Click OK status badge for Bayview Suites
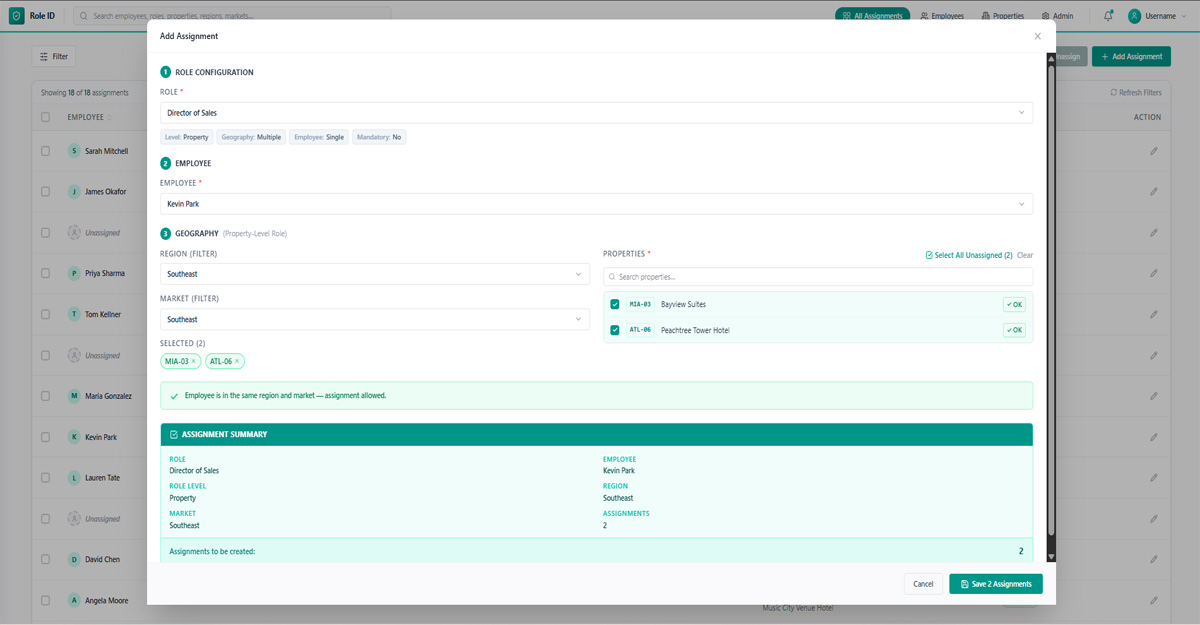 [x=1014, y=304]
